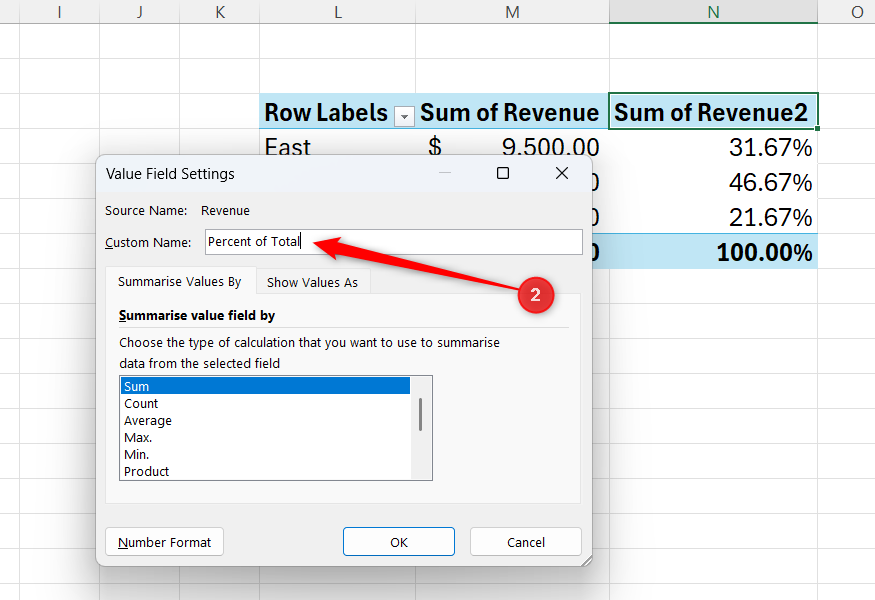Select column N header
This screenshot has height=600, width=875.
coord(713,12)
